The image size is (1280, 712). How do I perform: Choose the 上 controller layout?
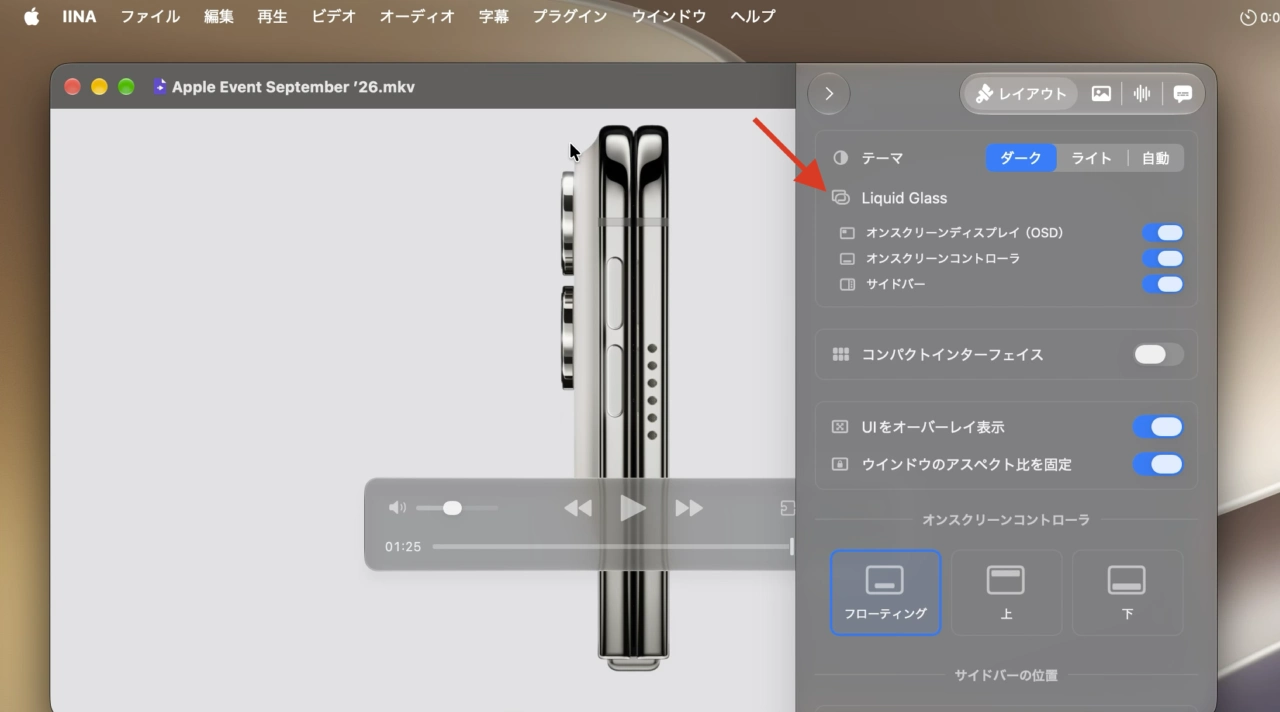click(1006, 593)
